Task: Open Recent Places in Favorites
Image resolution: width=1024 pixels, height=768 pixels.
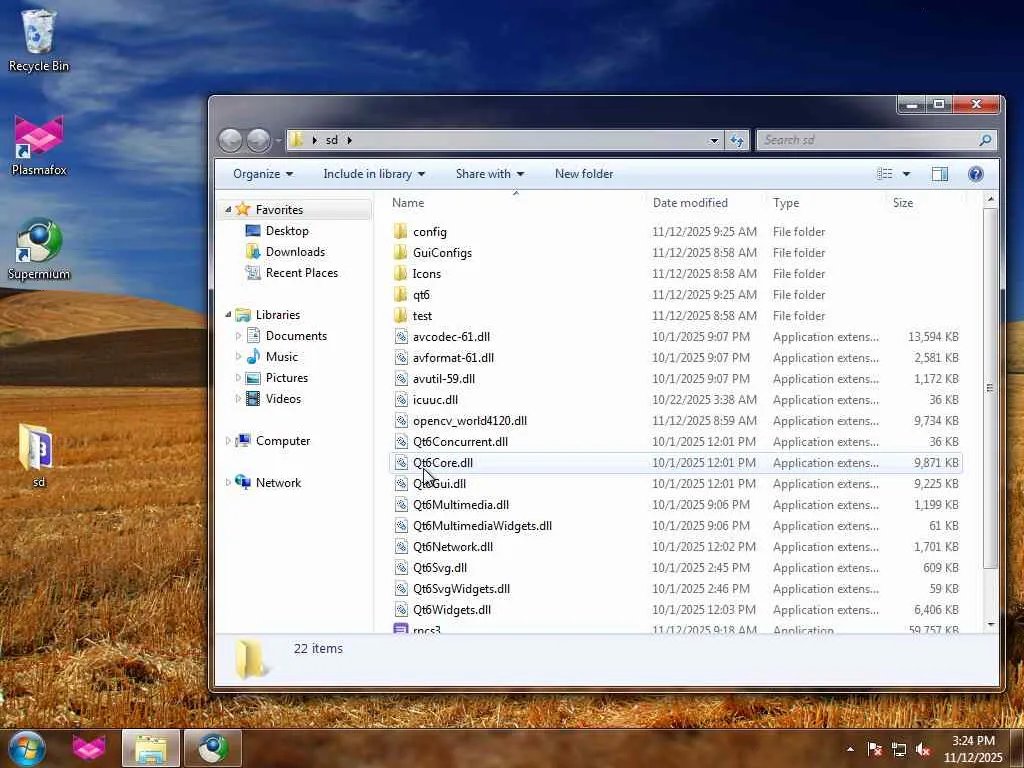Action: click(x=302, y=272)
